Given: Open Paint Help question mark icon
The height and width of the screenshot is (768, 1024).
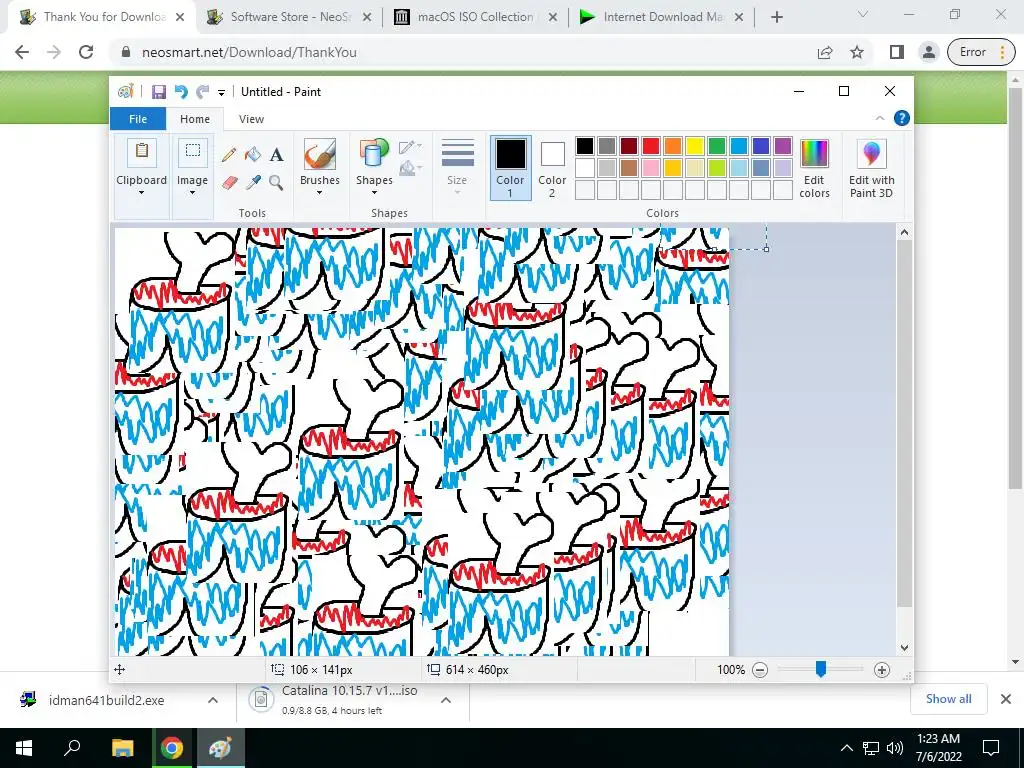Looking at the screenshot, I should pos(901,118).
